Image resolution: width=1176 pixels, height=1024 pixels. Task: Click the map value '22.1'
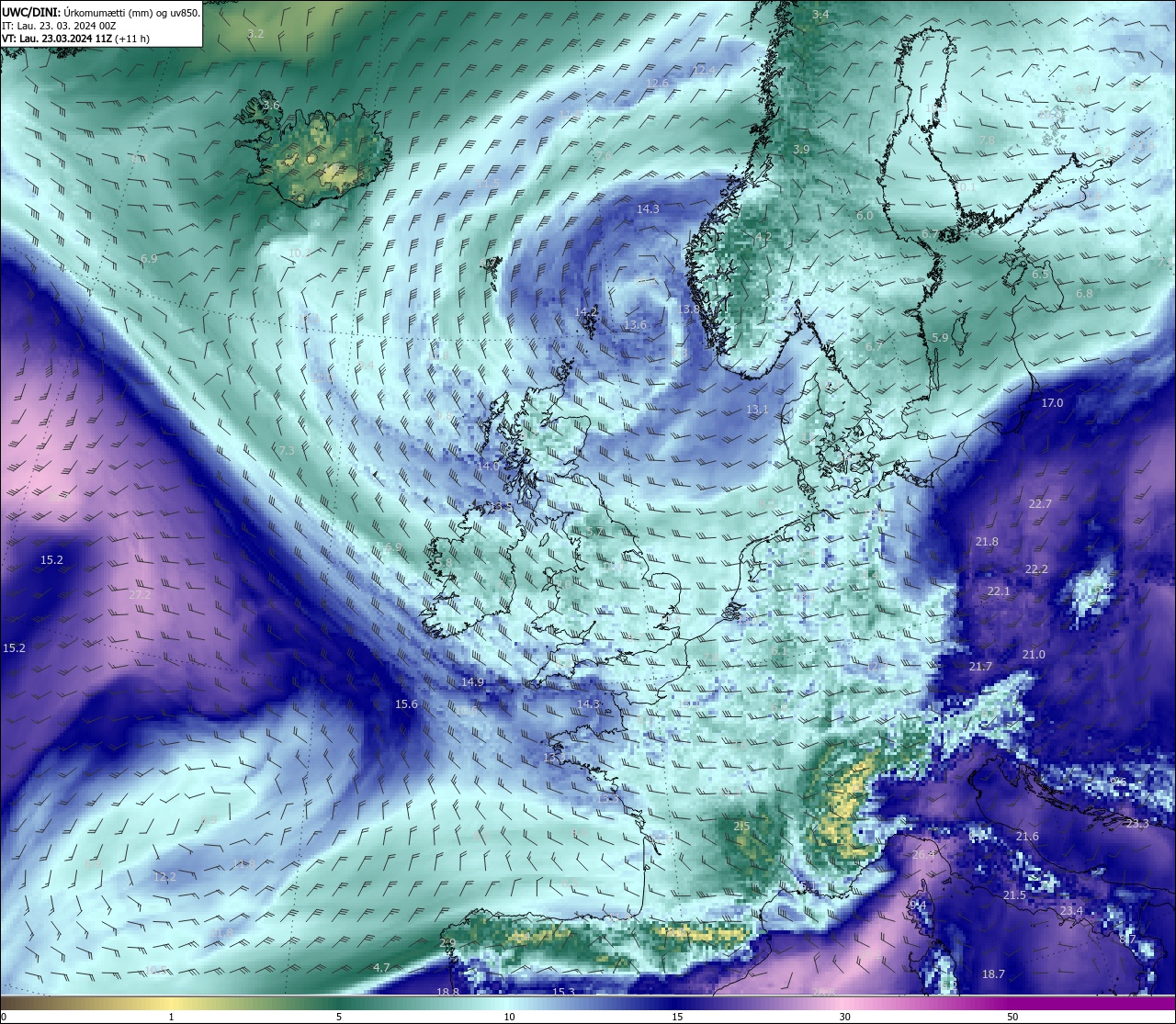(999, 591)
